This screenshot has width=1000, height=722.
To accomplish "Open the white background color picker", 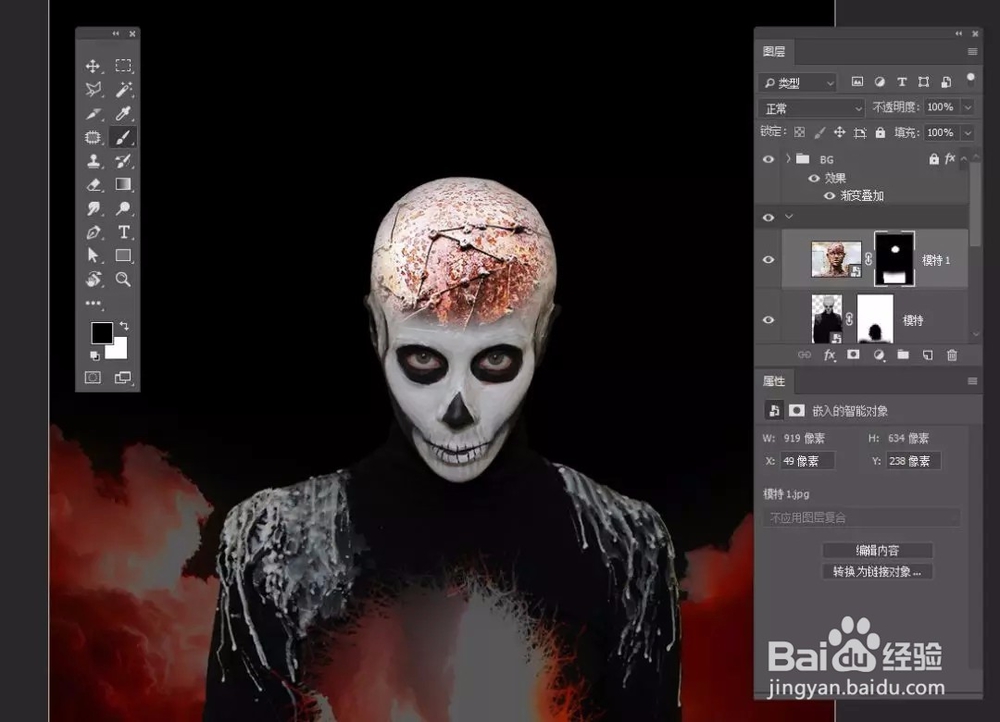I will tap(119, 351).
